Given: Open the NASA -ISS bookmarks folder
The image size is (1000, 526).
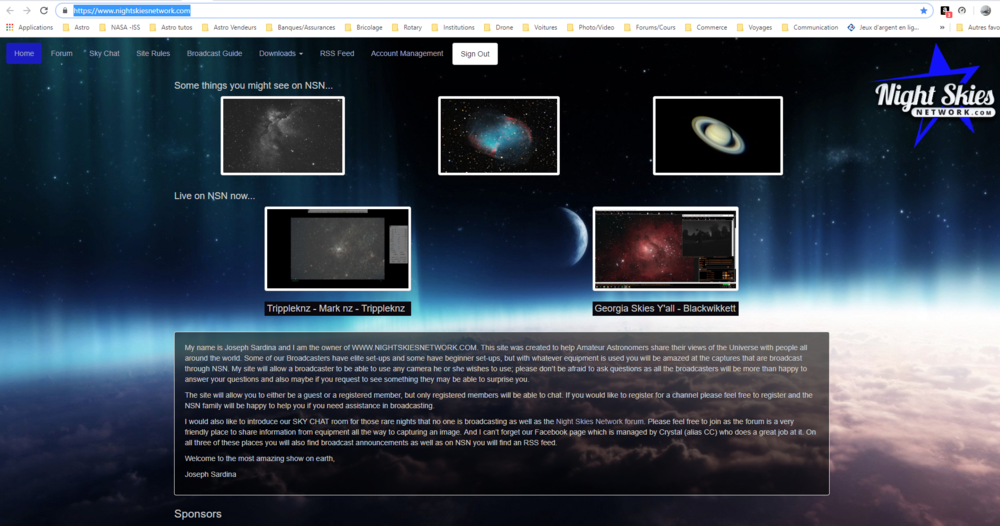Looking at the screenshot, I should (119, 27).
